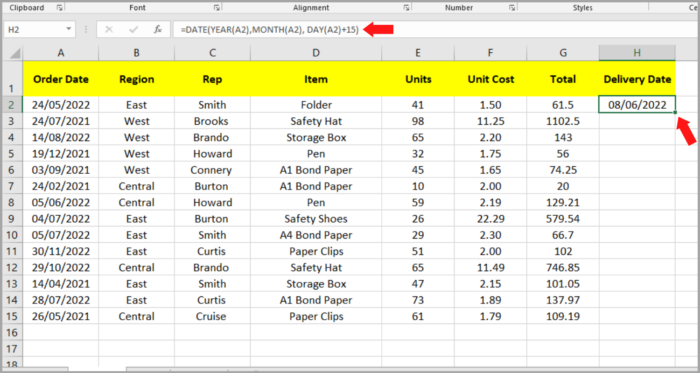This screenshot has width=700, height=373.
Task: Open the Alignment group dialog launcher
Action: [x=407, y=8]
